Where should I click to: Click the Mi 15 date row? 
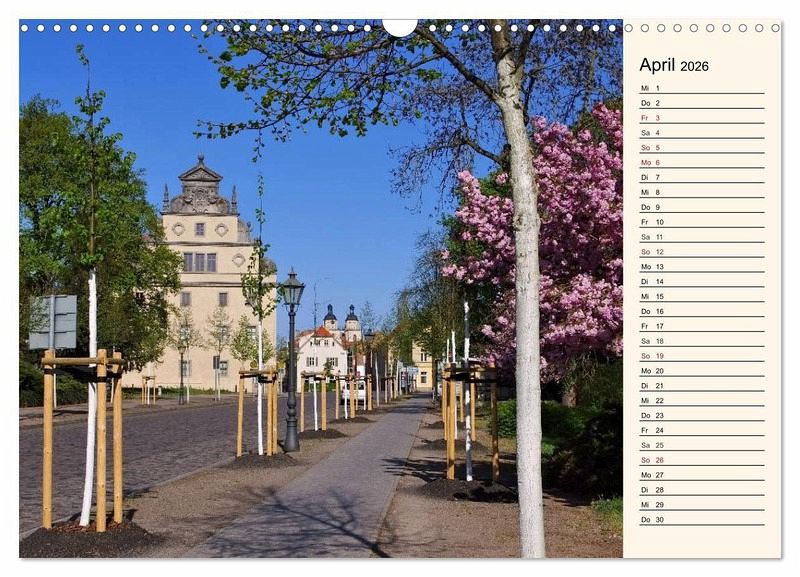701,296
